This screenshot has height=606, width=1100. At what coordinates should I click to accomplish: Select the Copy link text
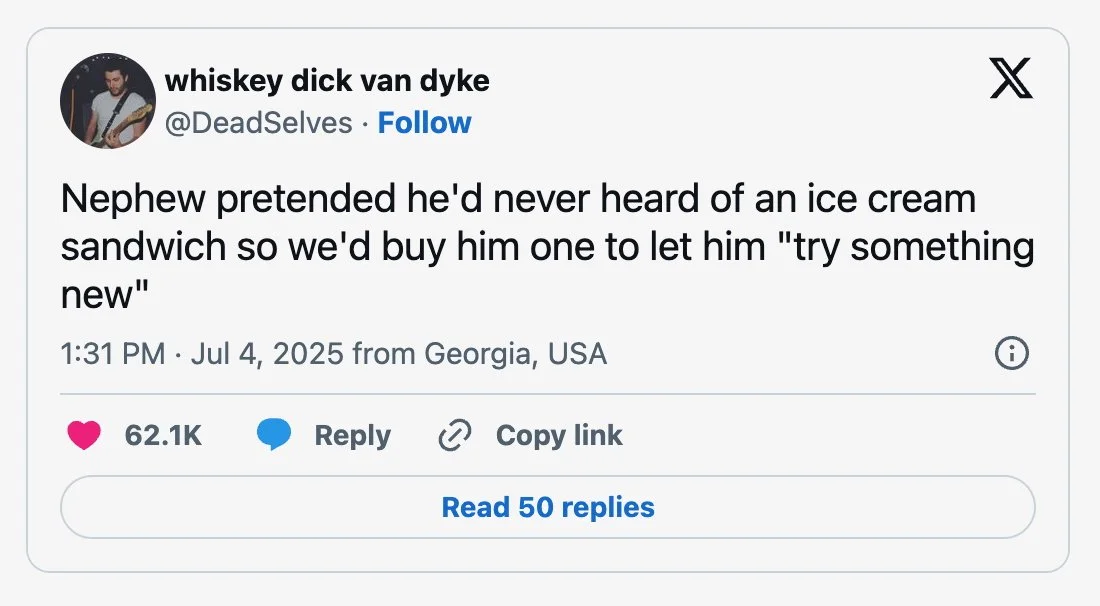pos(559,436)
